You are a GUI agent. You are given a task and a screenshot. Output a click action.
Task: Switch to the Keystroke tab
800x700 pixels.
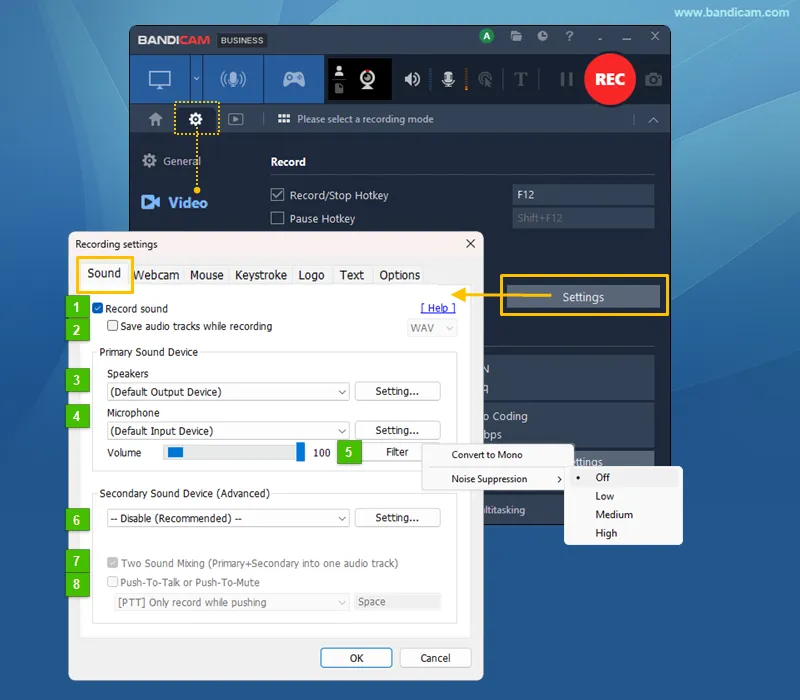(261, 275)
